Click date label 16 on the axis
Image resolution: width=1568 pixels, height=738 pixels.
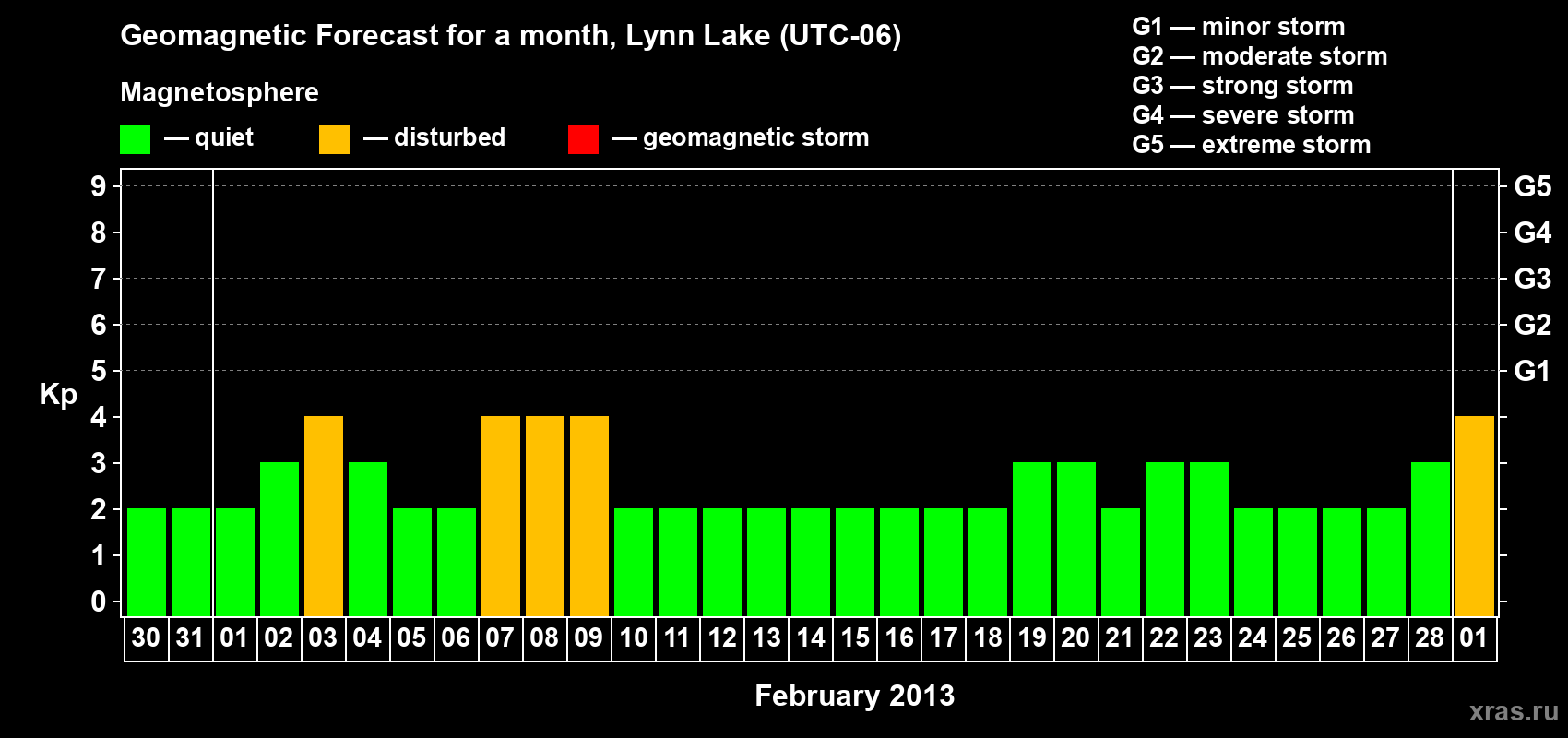898,638
